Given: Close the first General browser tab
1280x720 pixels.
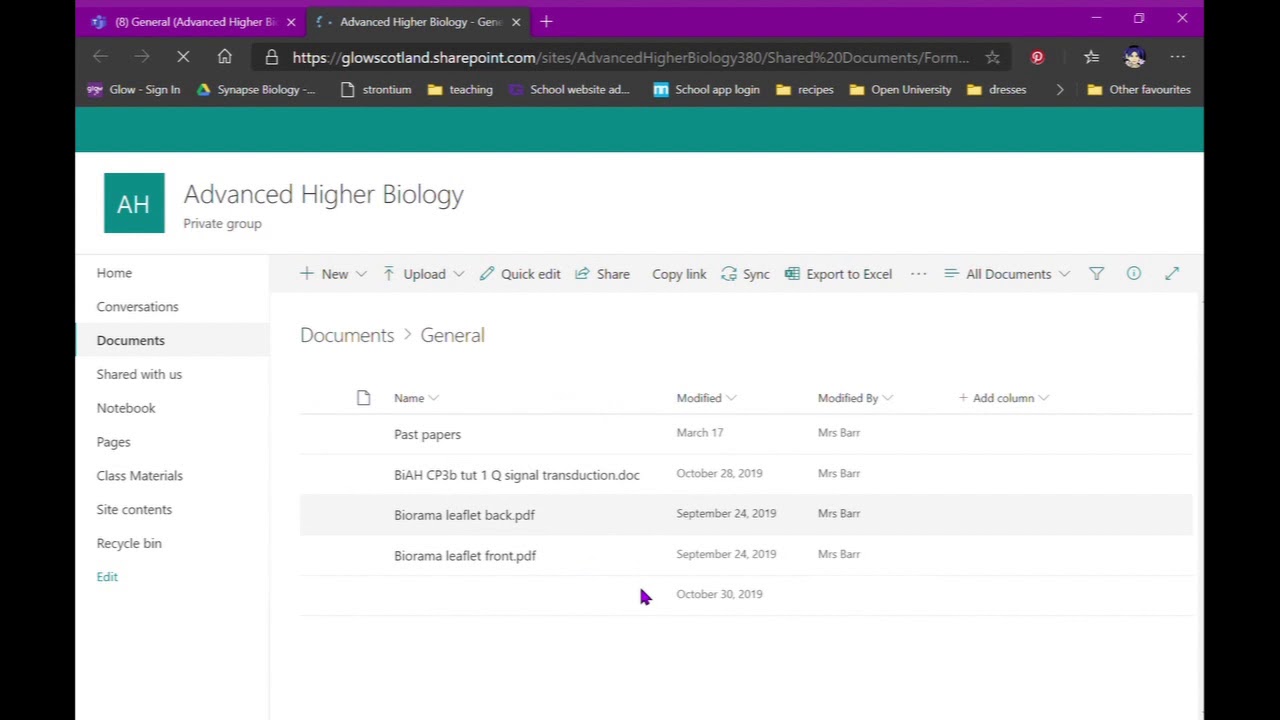Looking at the screenshot, I should click(x=291, y=21).
